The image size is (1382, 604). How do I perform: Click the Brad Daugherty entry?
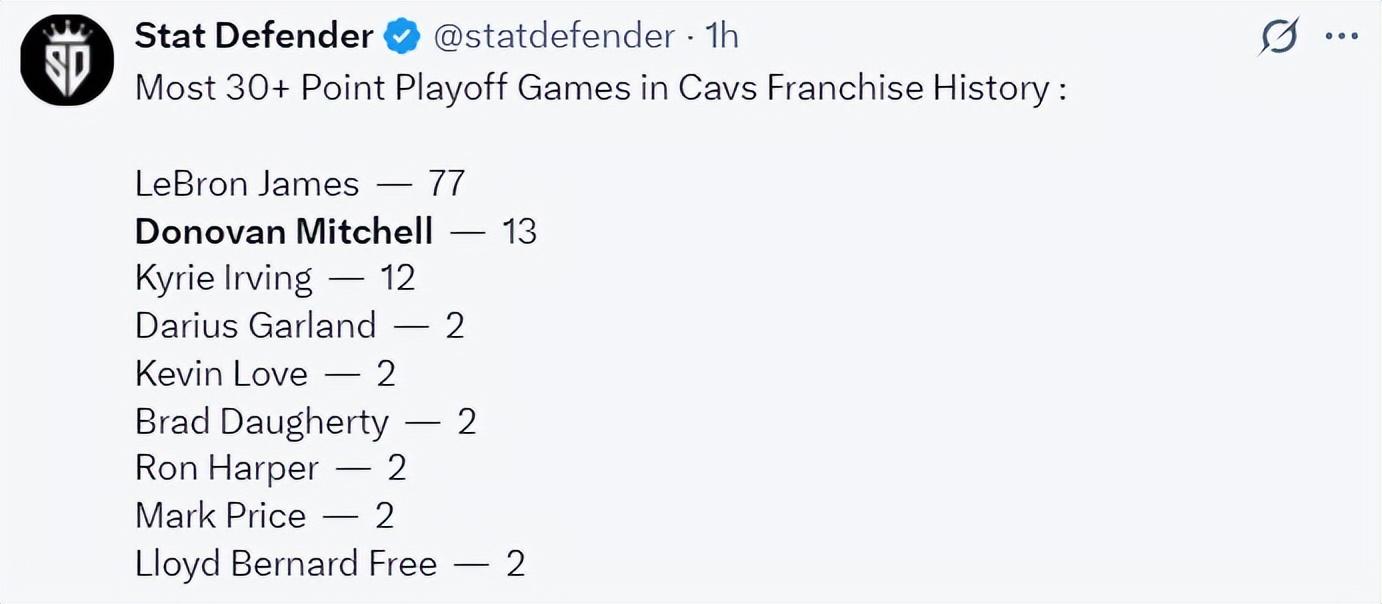(262, 422)
